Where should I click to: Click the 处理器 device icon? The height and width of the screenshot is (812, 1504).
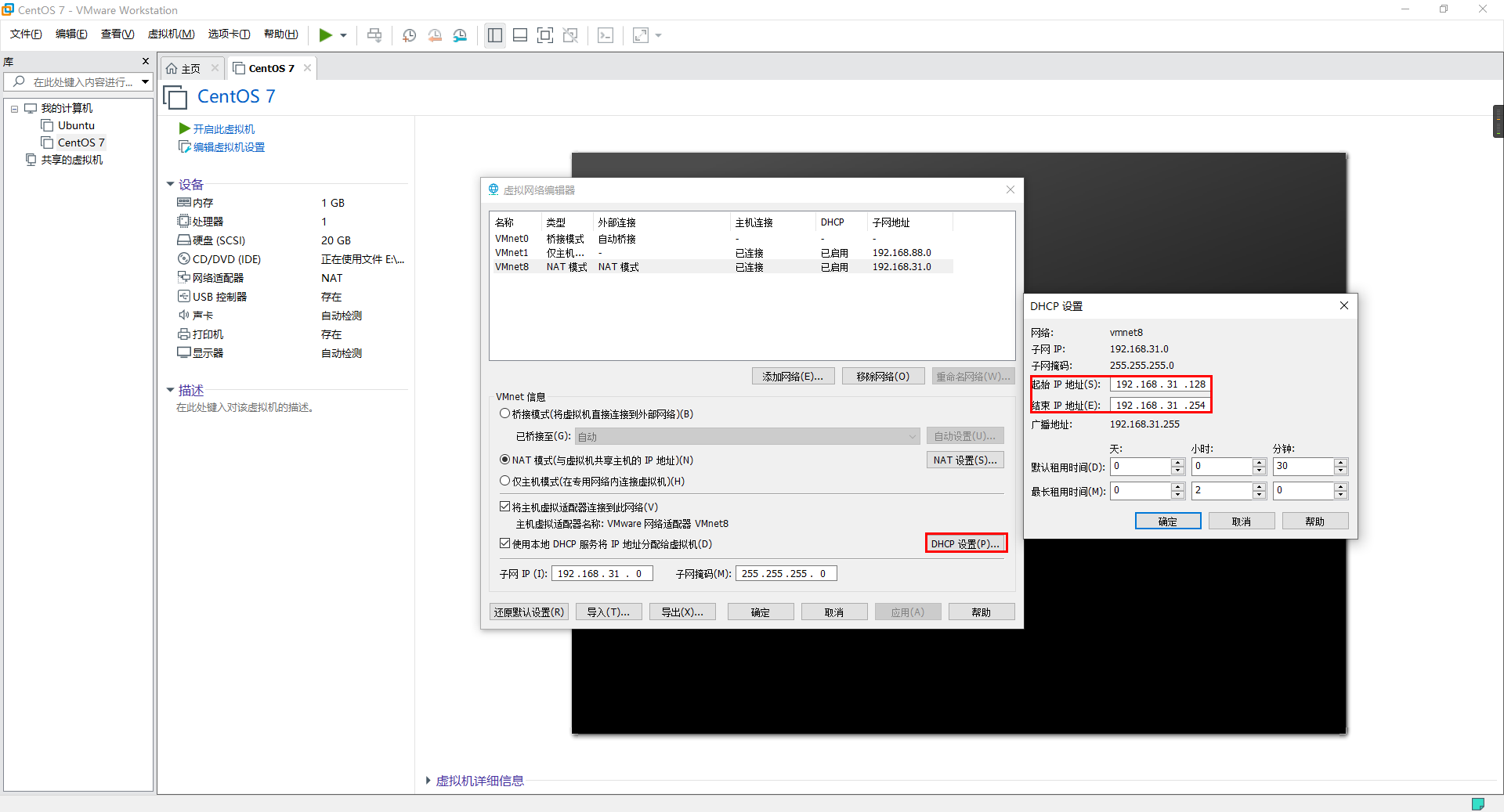184,222
